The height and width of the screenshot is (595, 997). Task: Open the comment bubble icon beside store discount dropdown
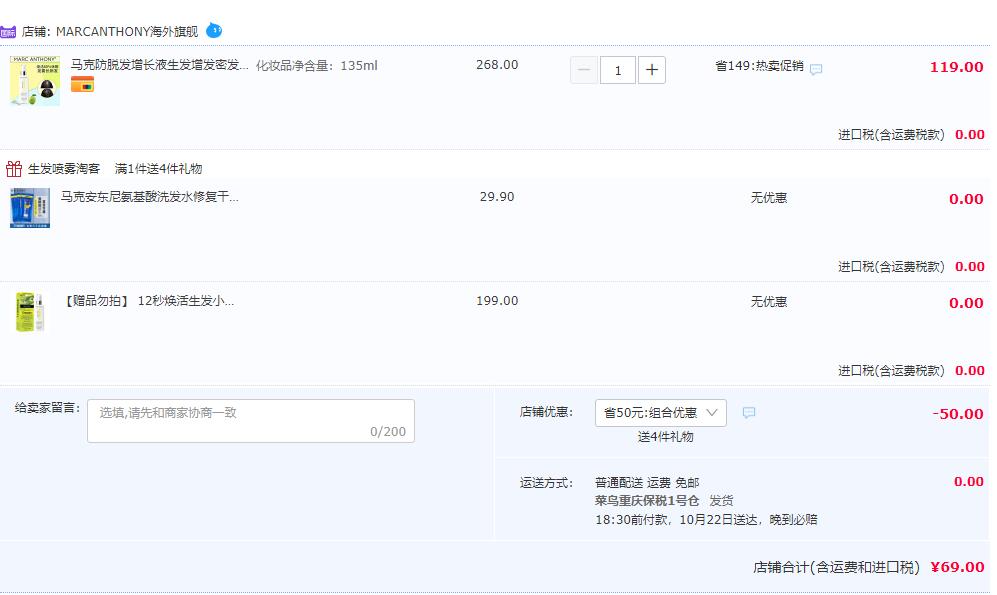coord(749,413)
